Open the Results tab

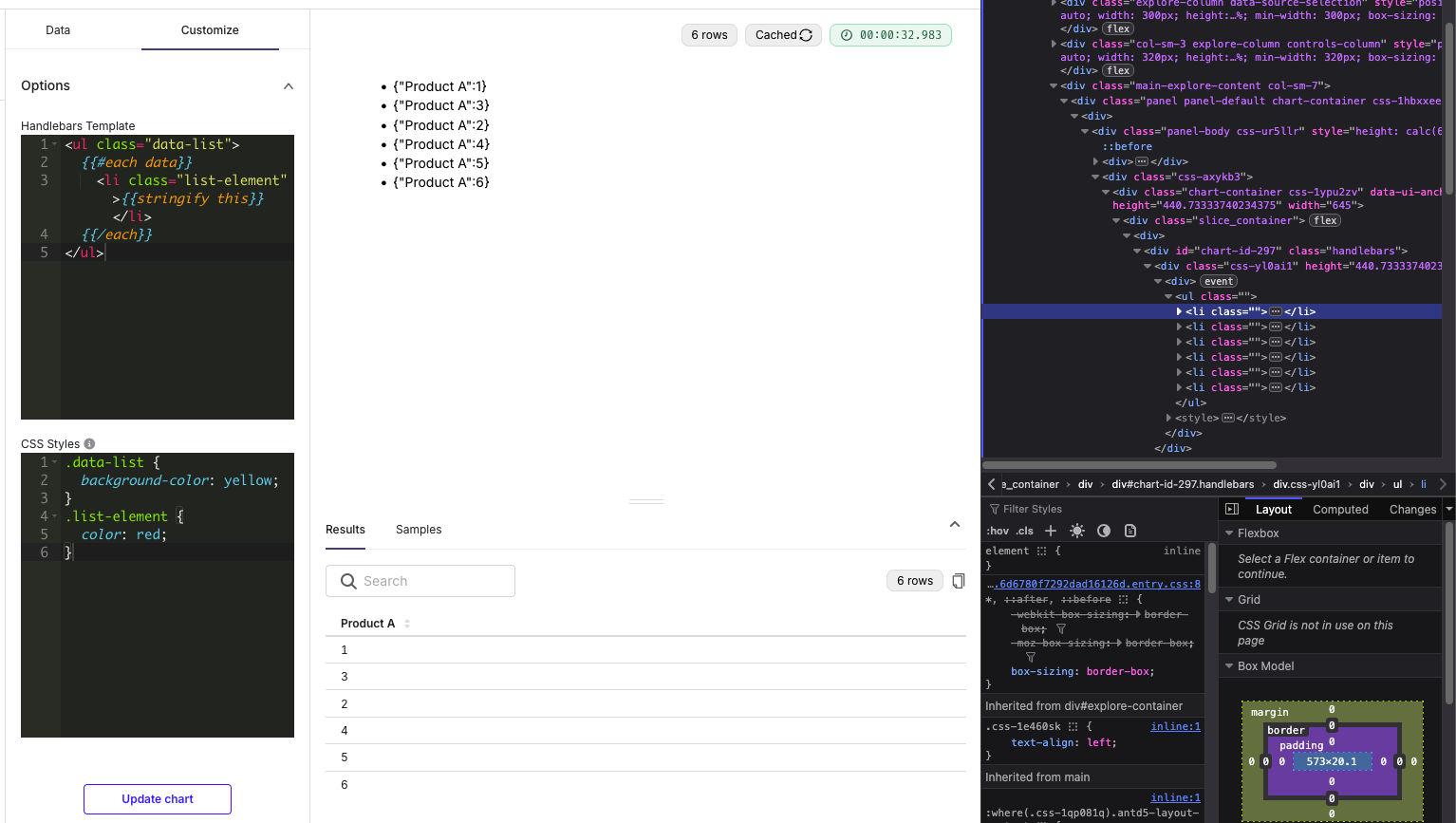[345, 530]
